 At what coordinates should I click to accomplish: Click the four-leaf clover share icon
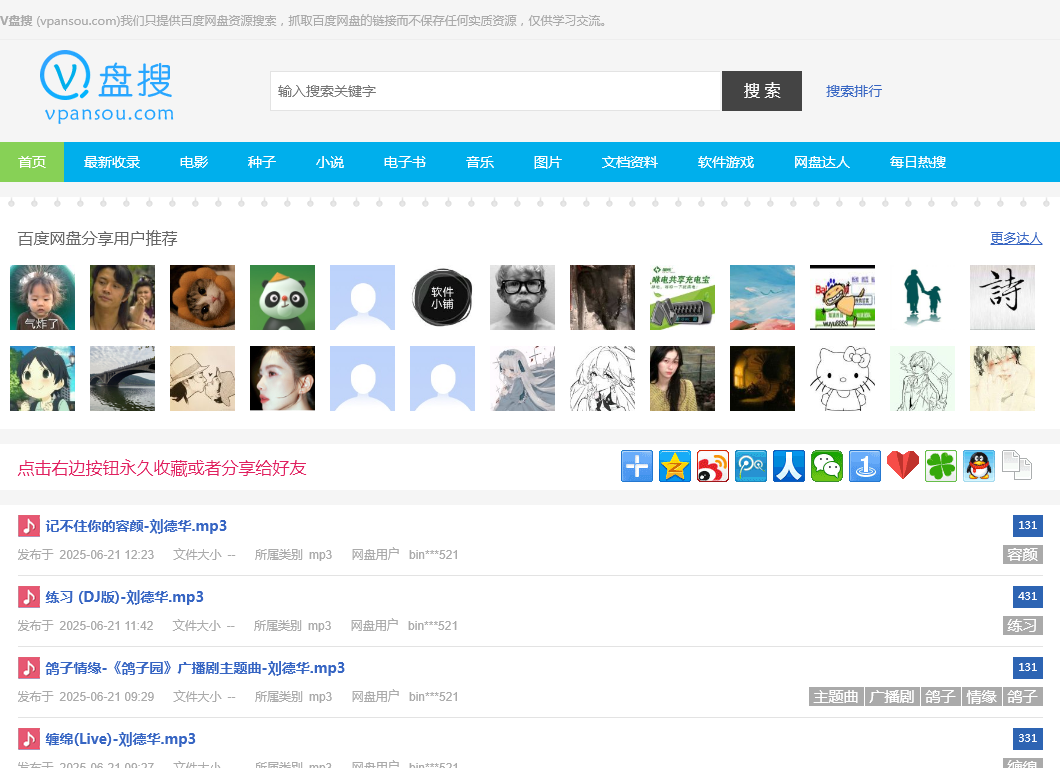click(941, 466)
